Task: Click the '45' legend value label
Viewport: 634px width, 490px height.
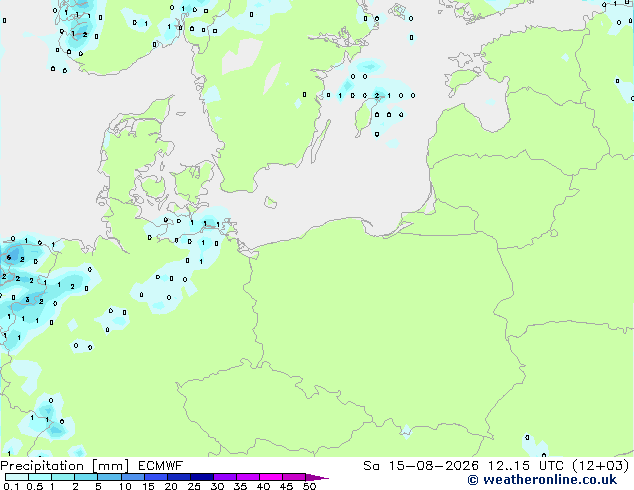Action: pyautogui.click(x=286, y=486)
